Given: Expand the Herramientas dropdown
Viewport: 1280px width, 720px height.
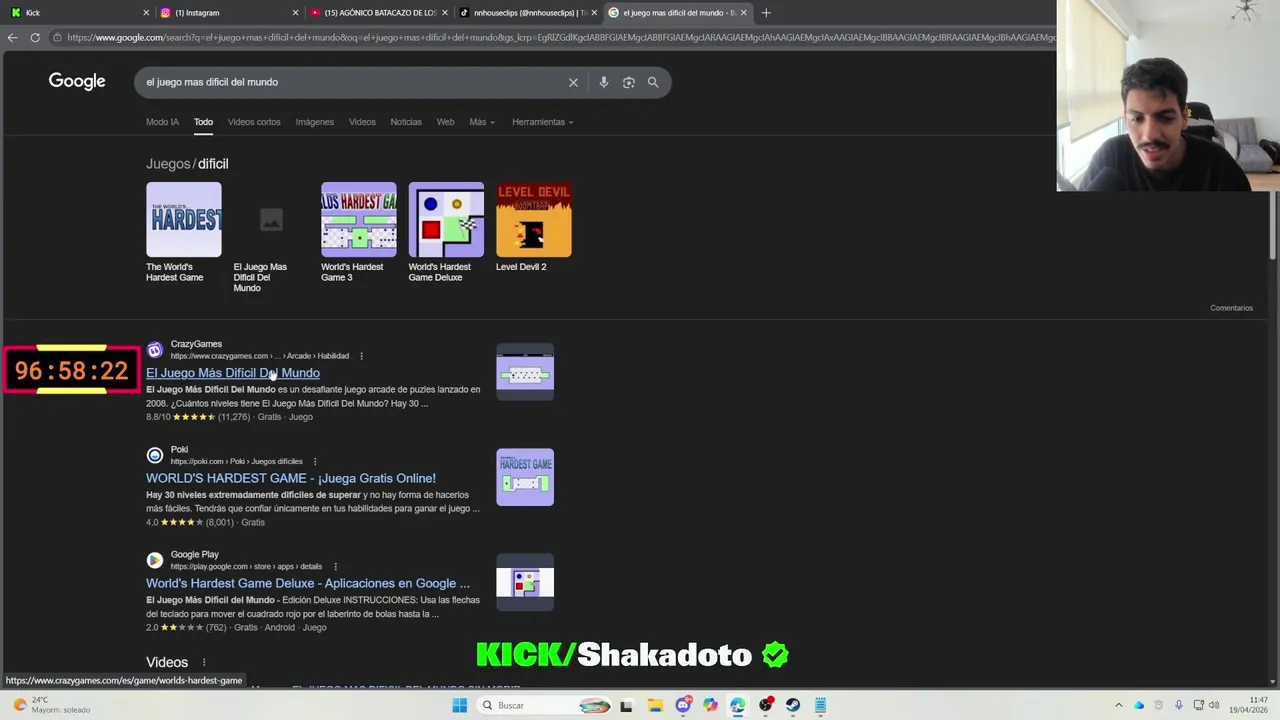Looking at the screenshot, I should tap(542, 122).
